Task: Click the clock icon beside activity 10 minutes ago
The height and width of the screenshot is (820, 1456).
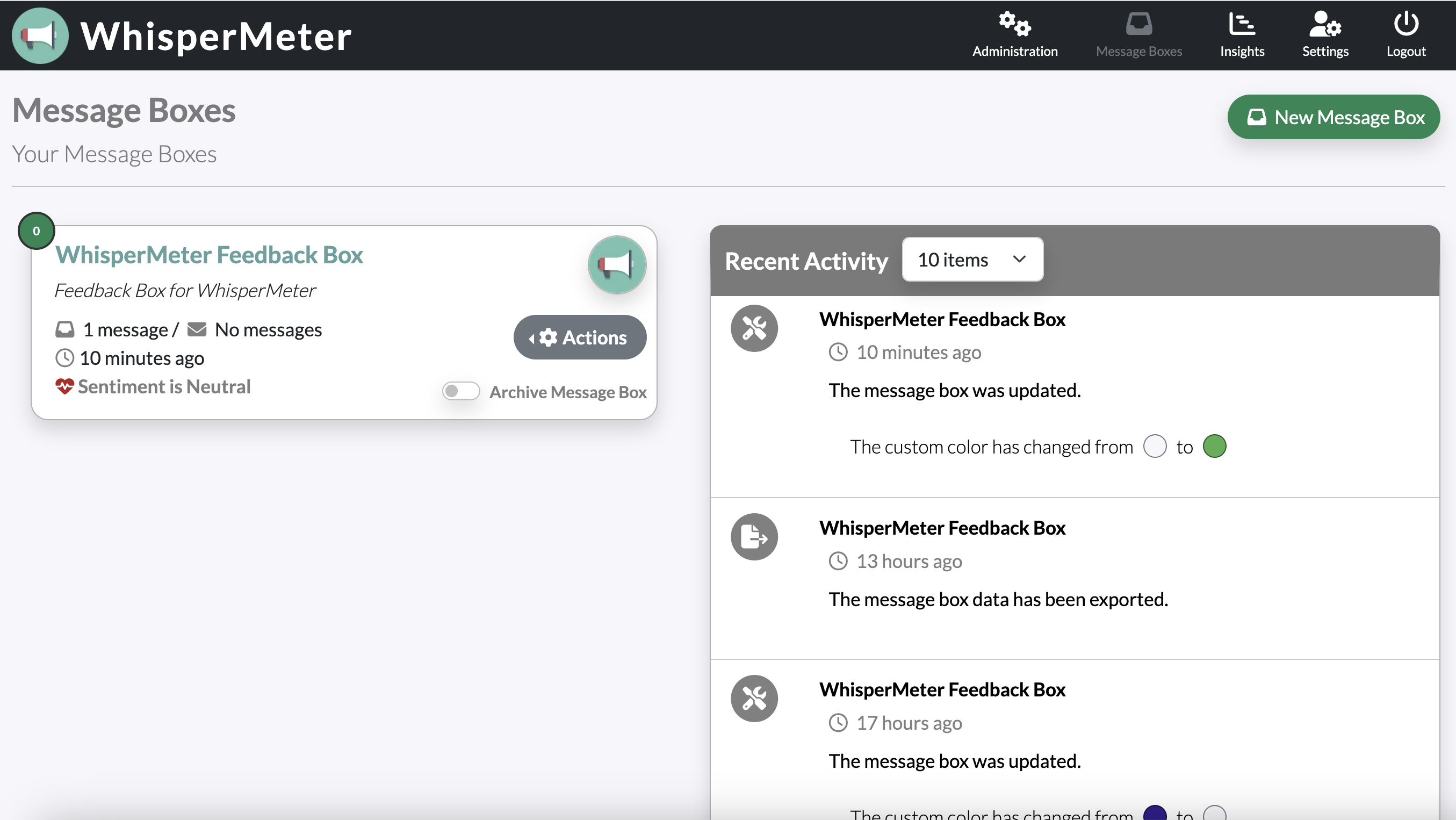Action: tap(838, 352)
